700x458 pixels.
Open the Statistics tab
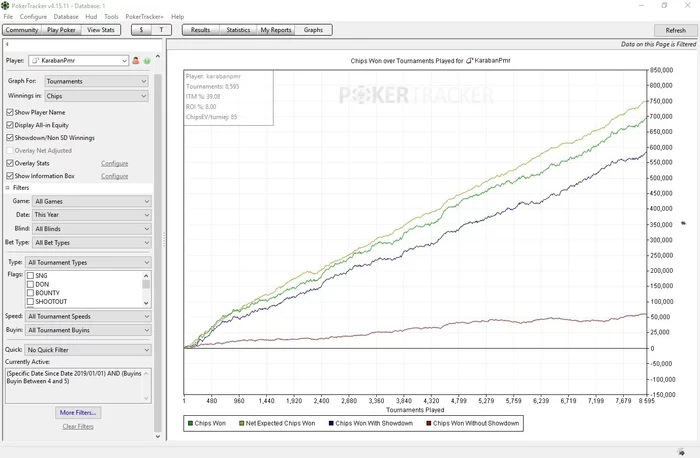(x=238, y=30)
